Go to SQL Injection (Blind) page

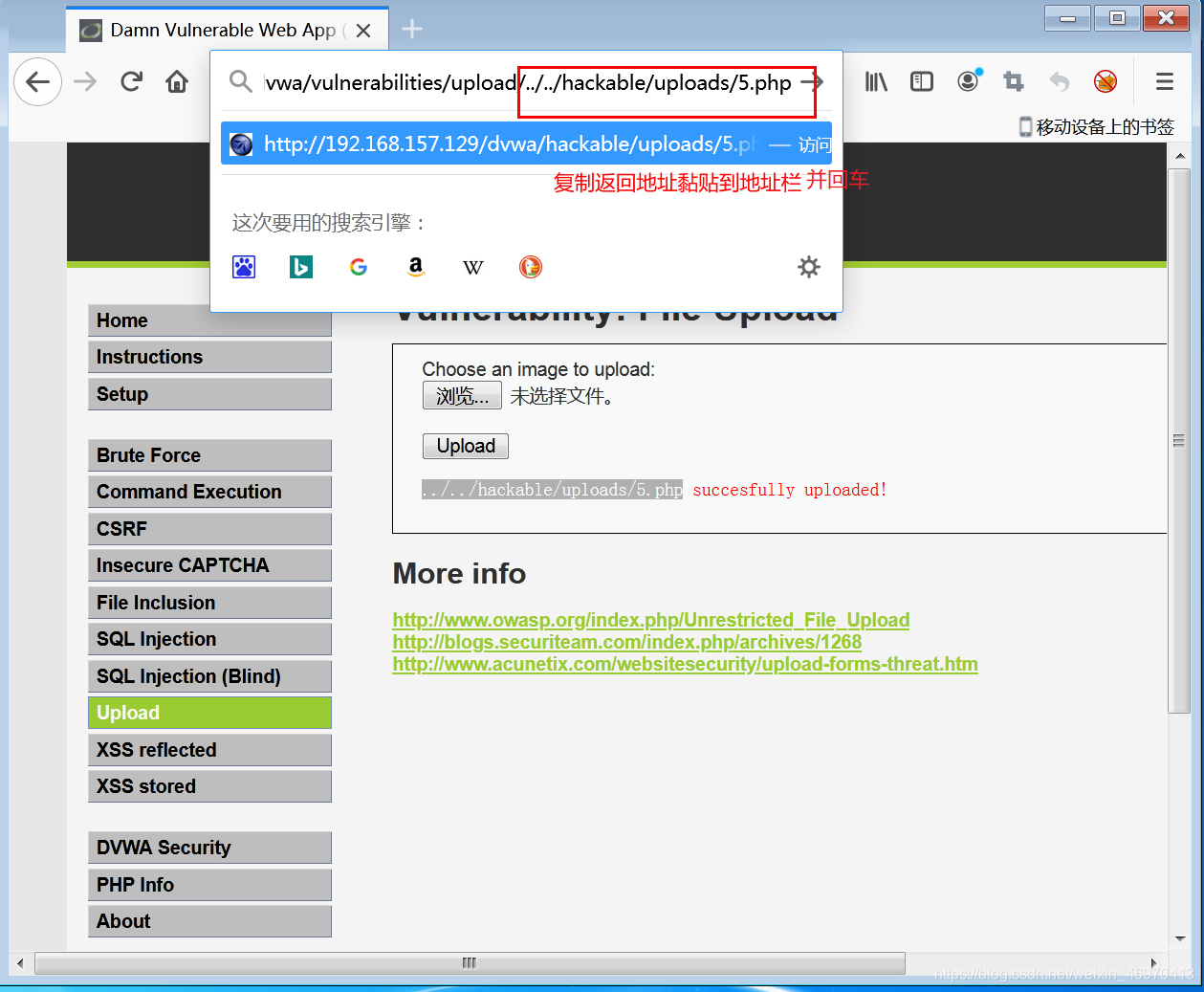pyautogui.click(x=209, y=676)
